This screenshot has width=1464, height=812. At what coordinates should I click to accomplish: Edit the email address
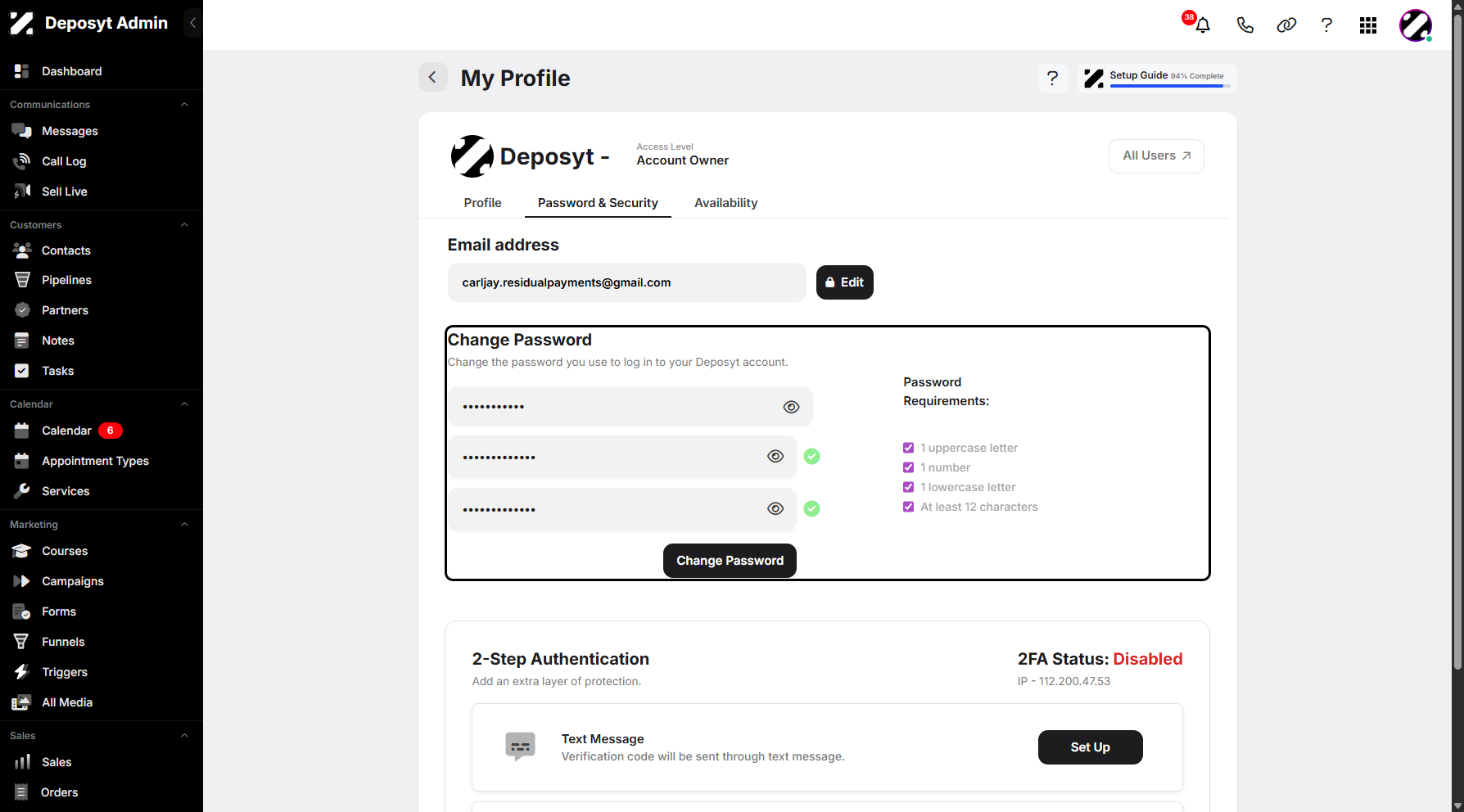coord(845,282)
